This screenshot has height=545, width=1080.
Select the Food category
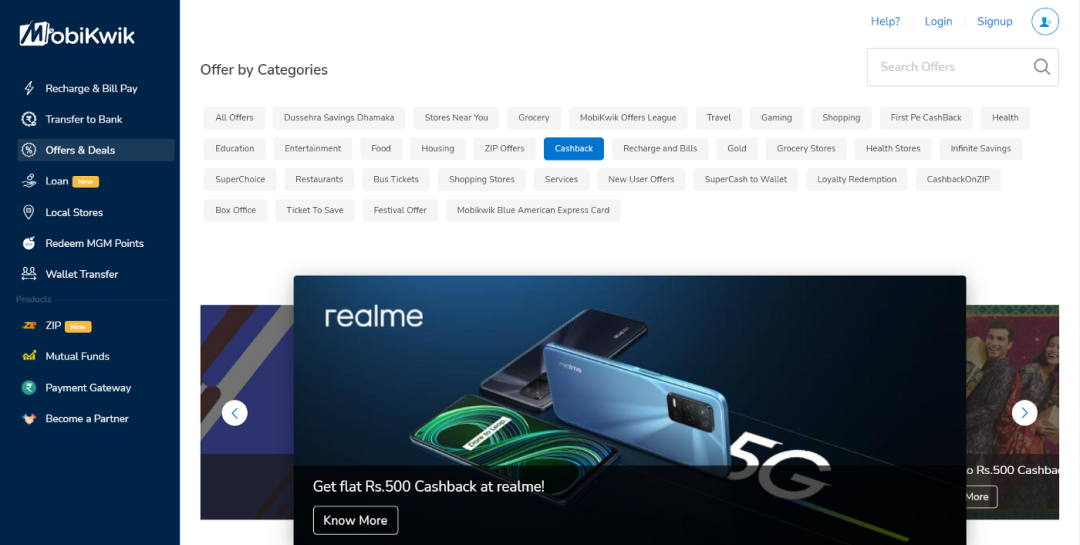pos(381,149)
